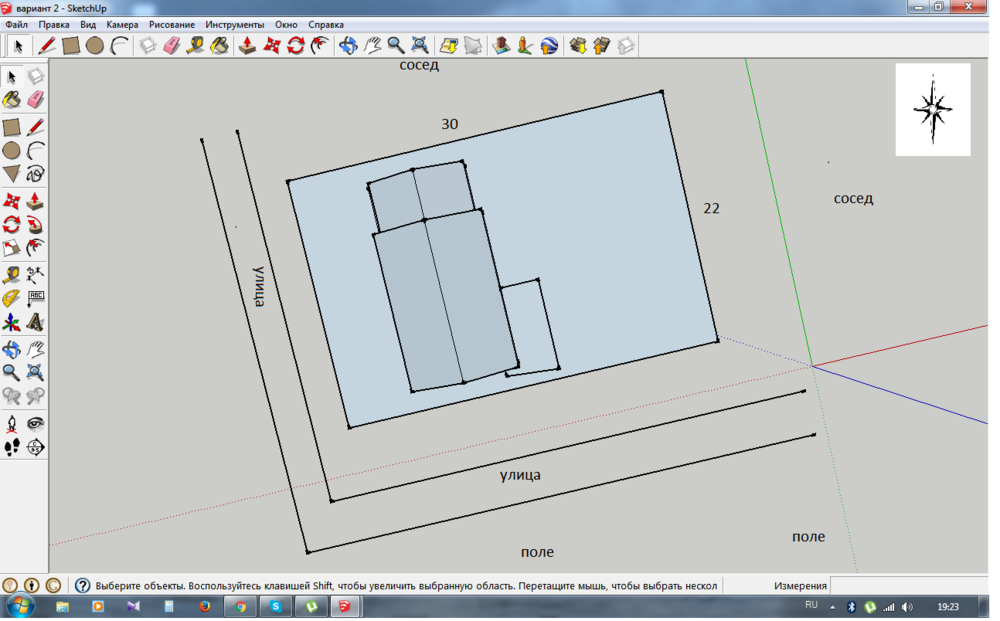Open the Инструменты menu
Viewport: 1000px width, 621px height.
click(235, 24)
